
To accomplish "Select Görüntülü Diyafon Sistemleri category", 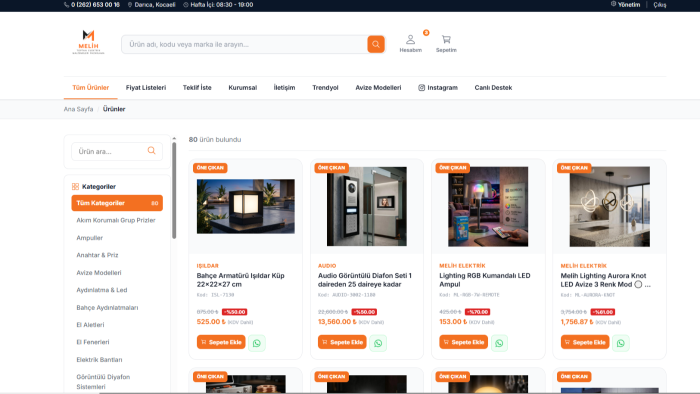I will pos(103,382).
